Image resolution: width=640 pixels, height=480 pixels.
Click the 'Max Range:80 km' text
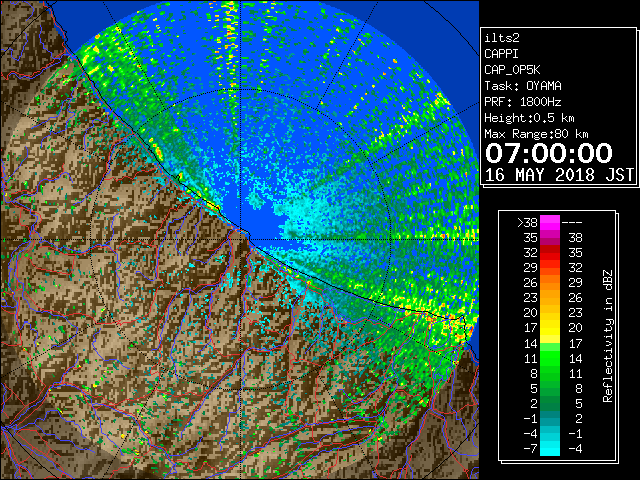click(536, 134)
